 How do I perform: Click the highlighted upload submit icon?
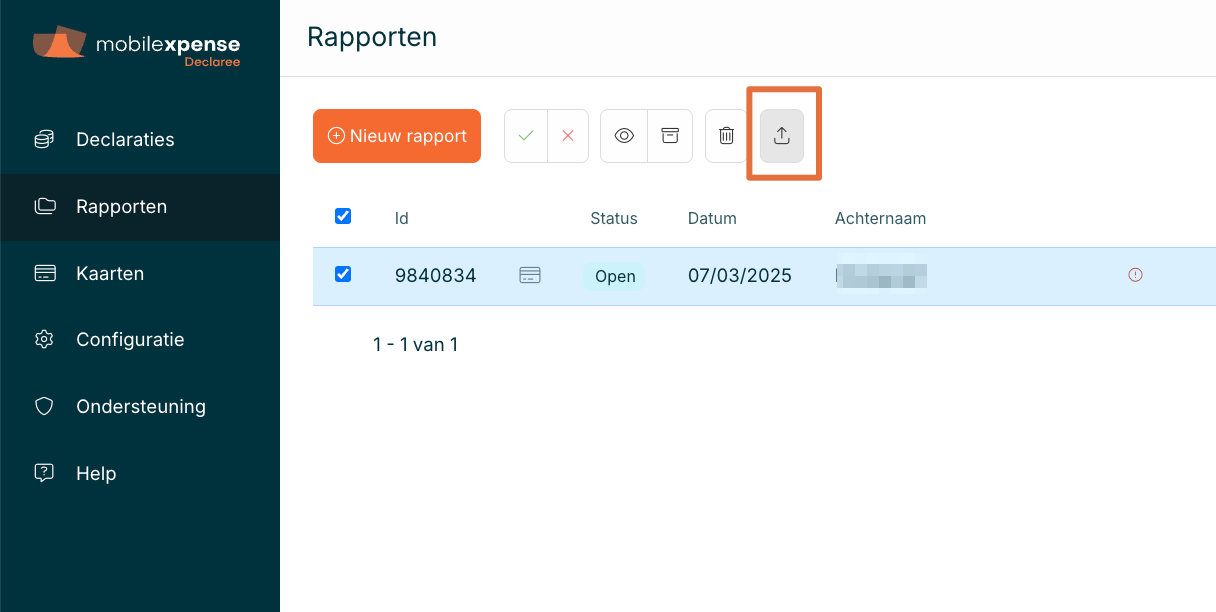pos(782,136)
